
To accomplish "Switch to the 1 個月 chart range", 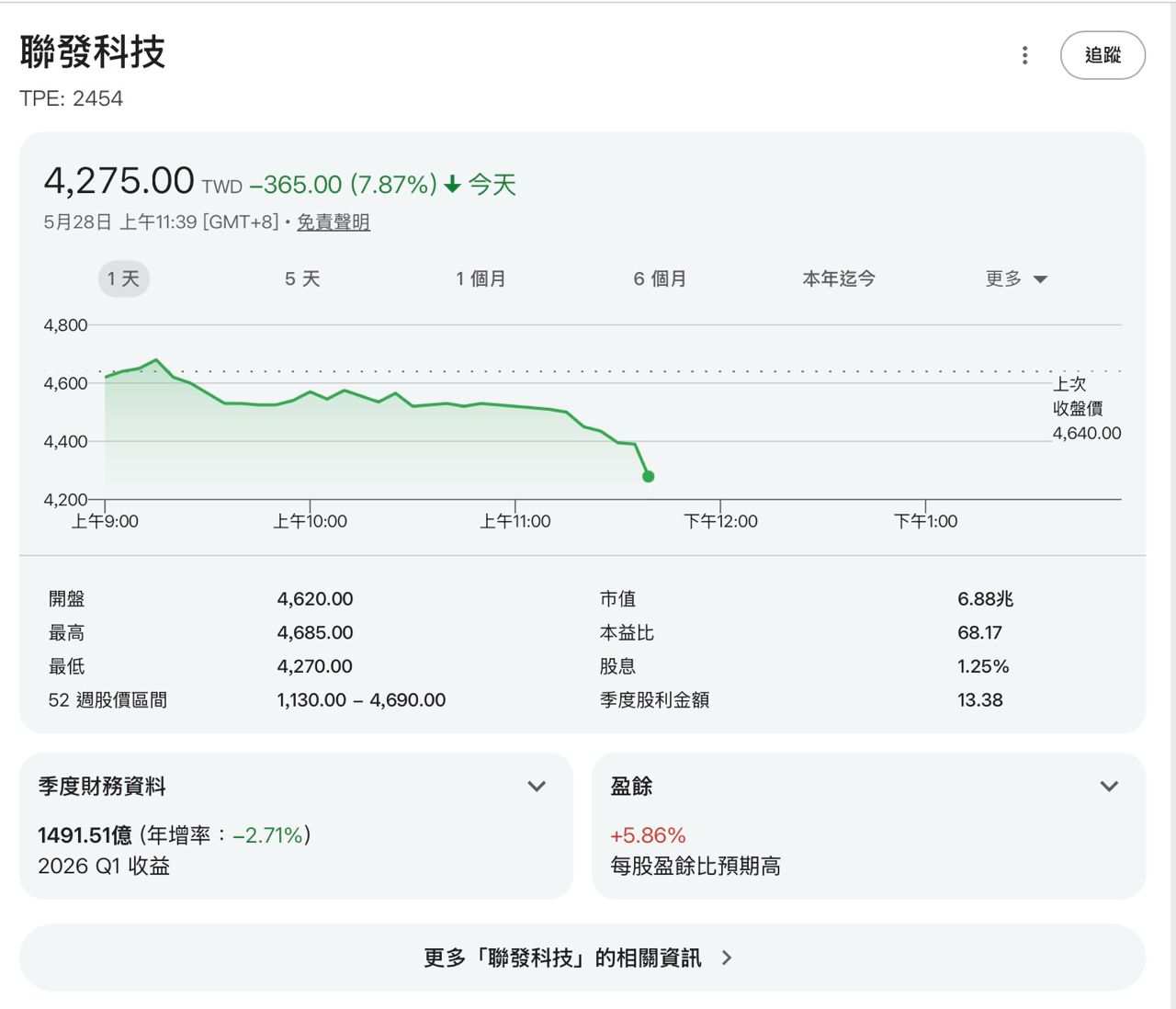I will (x=481, y=278).
